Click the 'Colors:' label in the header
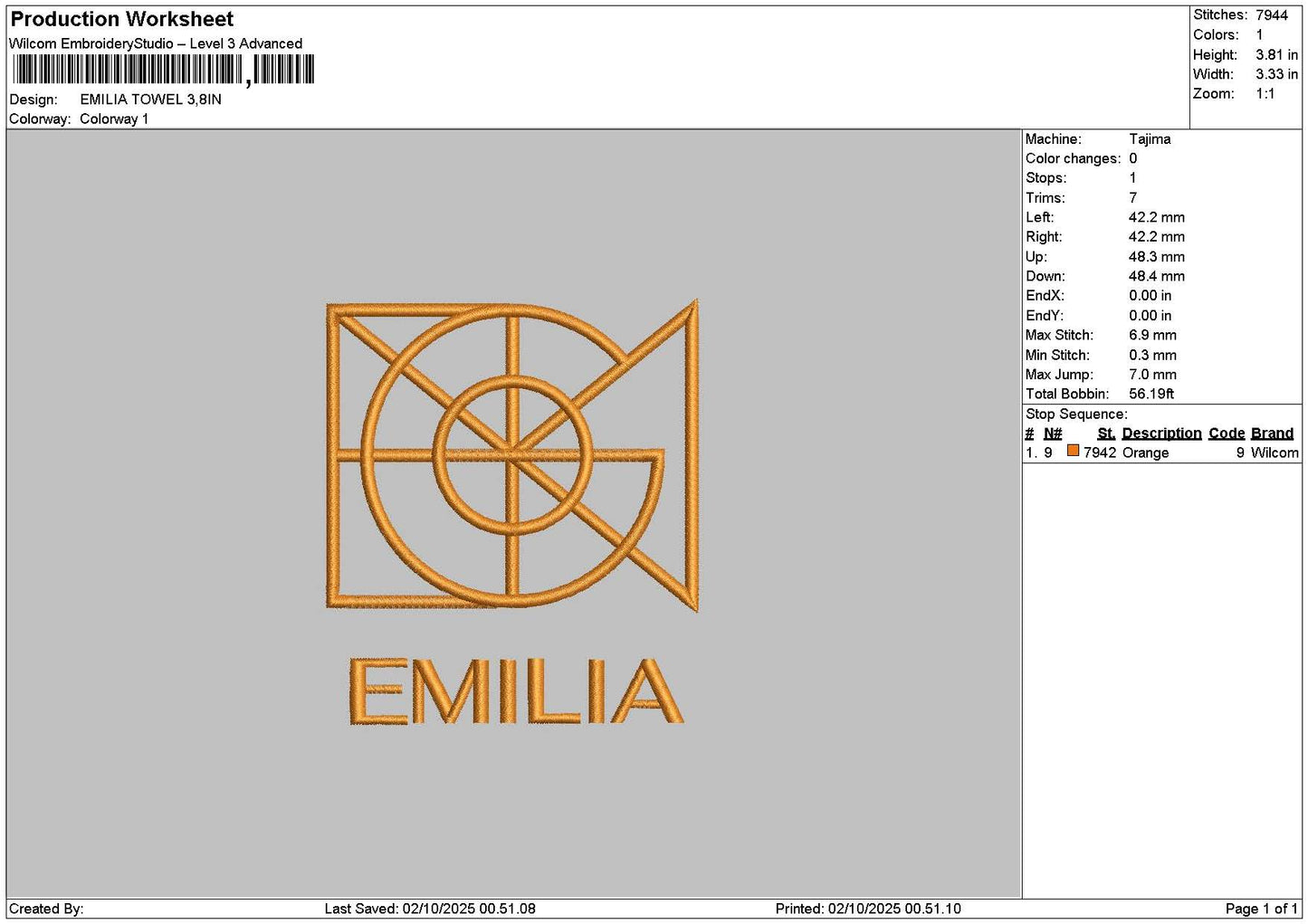Viewport: 1308px width, 924px height. pyautogui.click(x=1216, y=35)
